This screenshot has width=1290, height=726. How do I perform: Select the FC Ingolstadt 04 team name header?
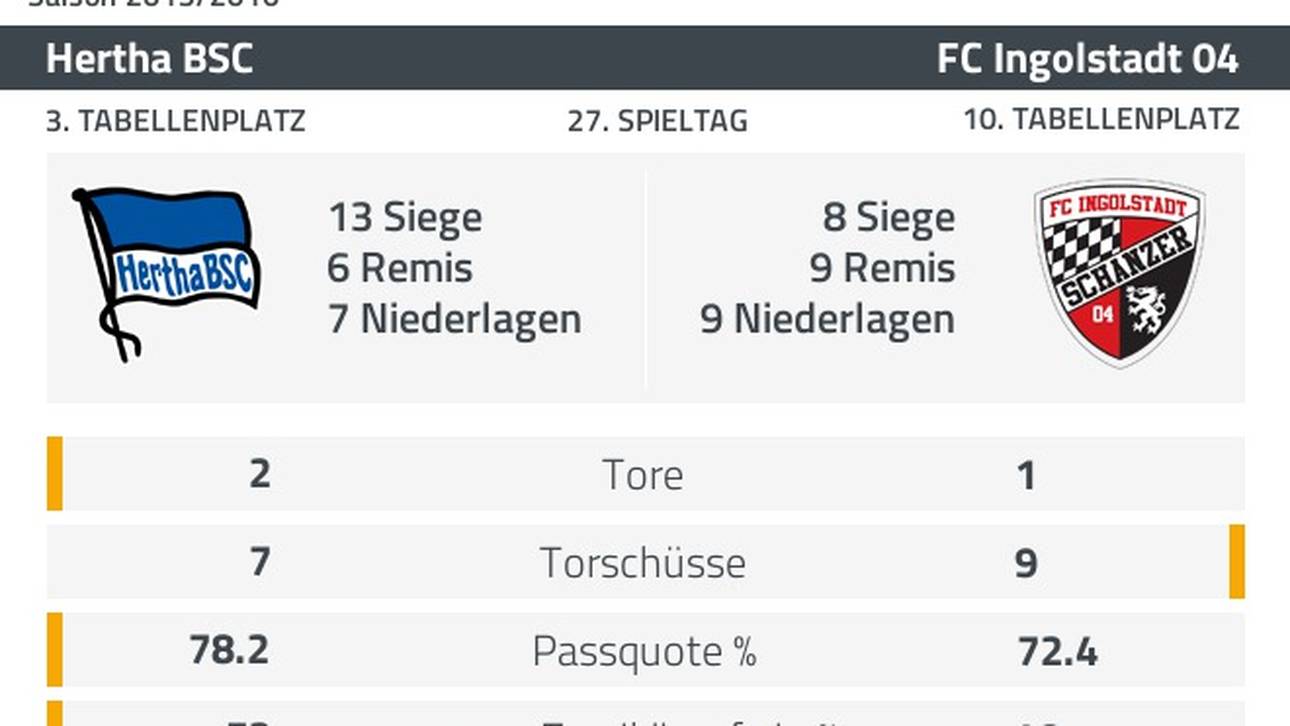(1088, 59)
